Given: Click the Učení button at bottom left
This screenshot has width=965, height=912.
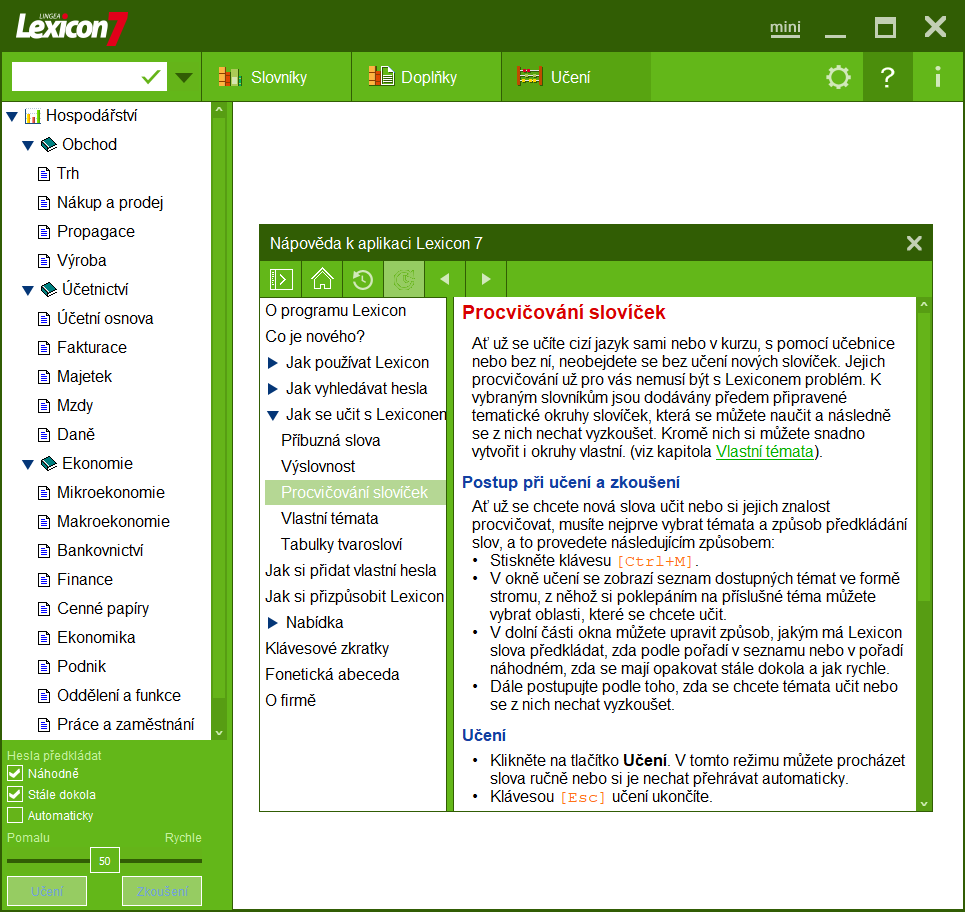Looking at the screenshot, I should (x=47, y=891).
